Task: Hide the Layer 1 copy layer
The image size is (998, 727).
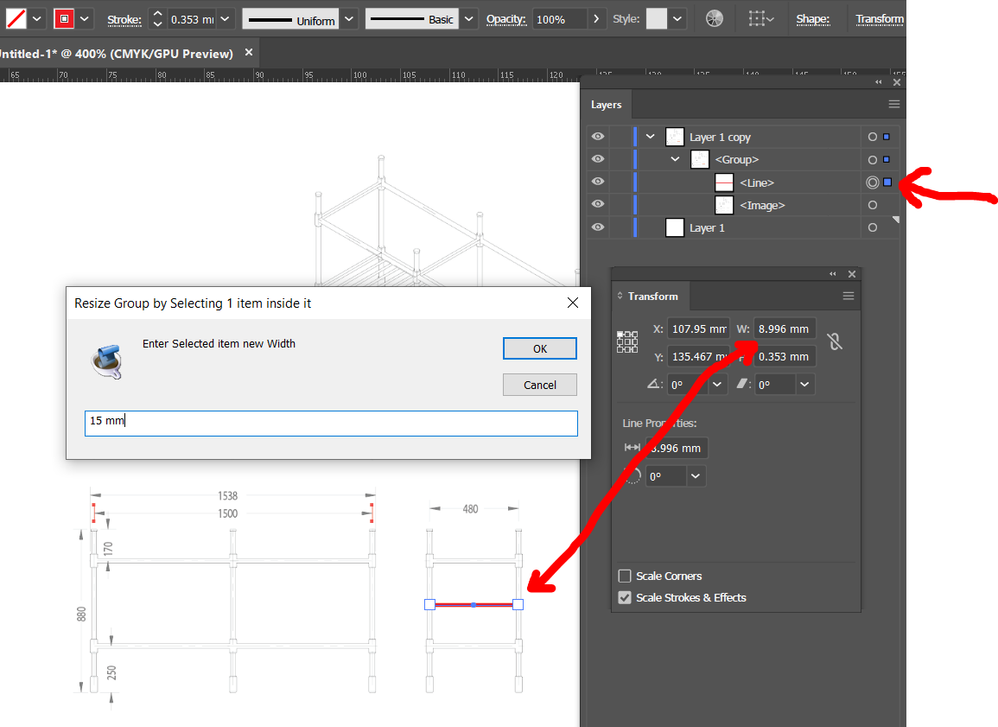Action: tap(598, 137)
